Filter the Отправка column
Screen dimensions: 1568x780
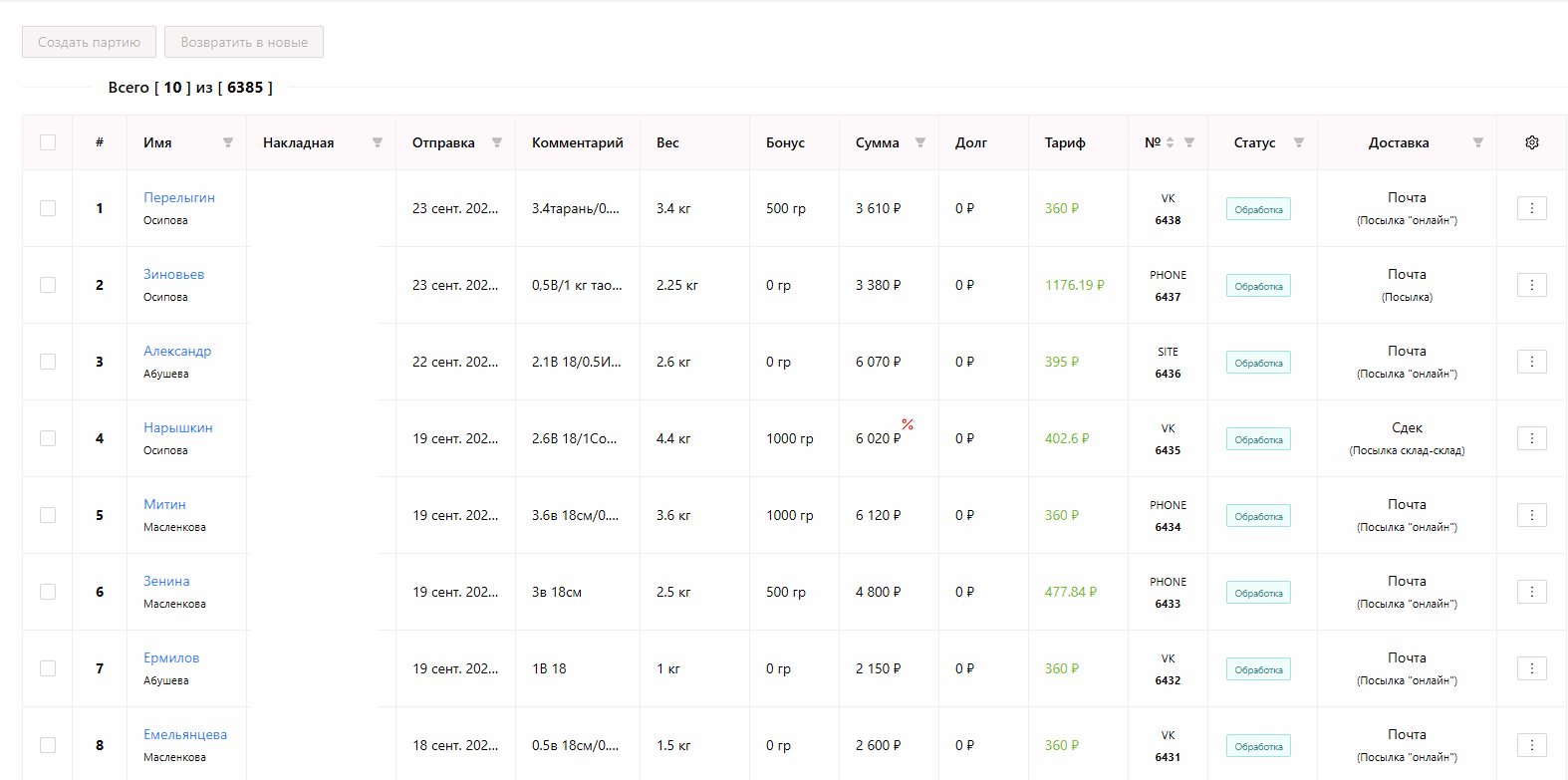pos(497,142)
